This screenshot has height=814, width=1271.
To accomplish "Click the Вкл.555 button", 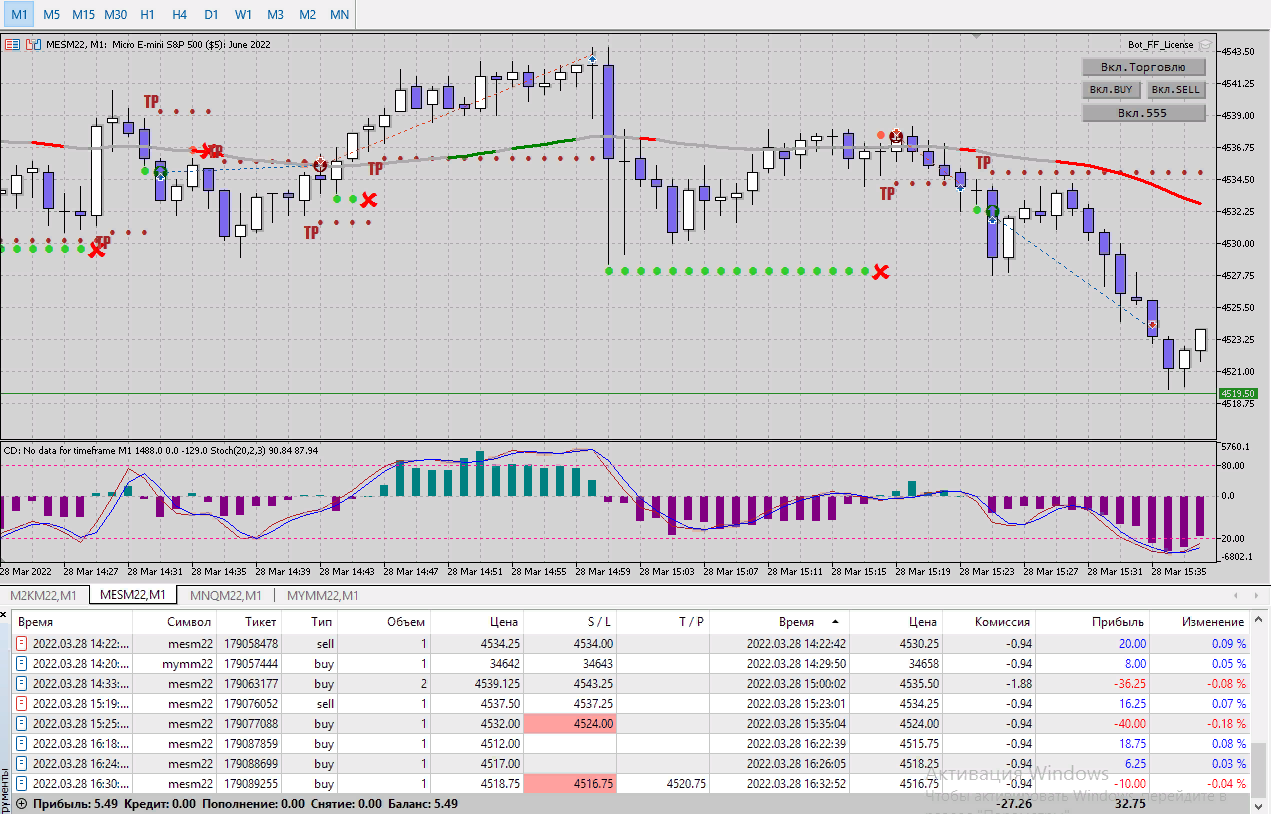I will pyautogui.click(x=1143, y=113).
